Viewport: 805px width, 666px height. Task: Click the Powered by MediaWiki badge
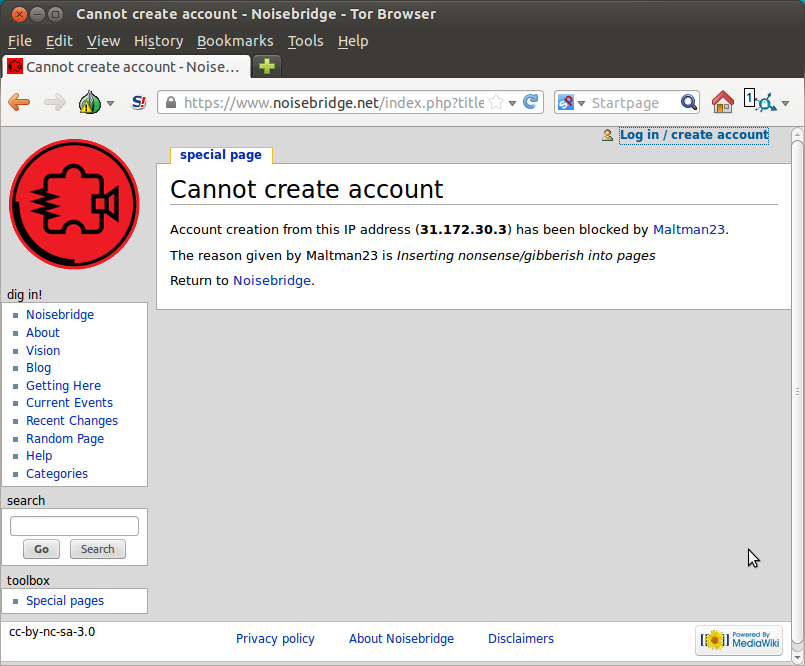coord(739,640)
